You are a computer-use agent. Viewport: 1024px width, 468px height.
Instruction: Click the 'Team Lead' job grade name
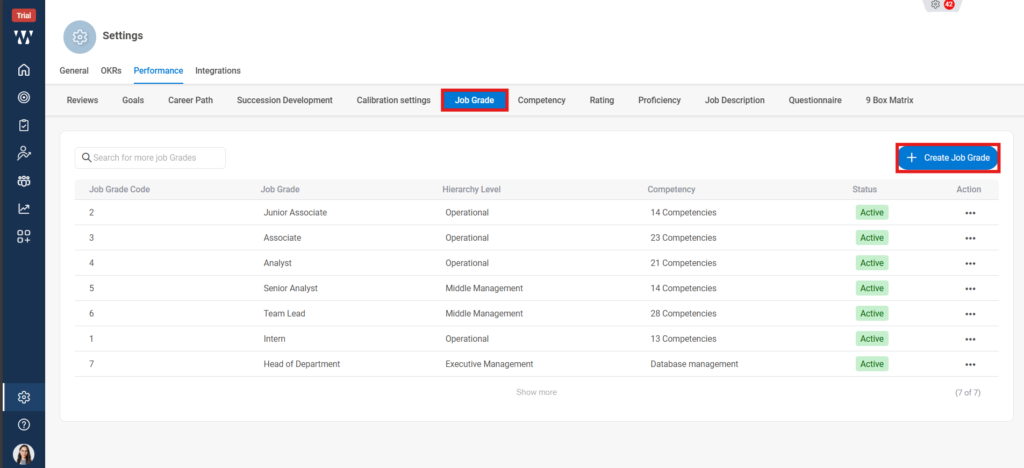284,314
